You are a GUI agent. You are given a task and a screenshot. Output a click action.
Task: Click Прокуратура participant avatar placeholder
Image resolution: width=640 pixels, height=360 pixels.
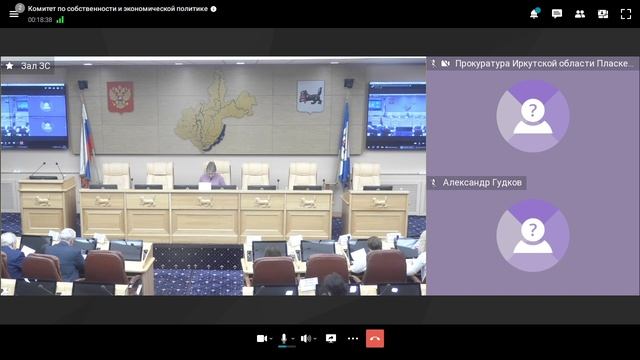(533, 116)
